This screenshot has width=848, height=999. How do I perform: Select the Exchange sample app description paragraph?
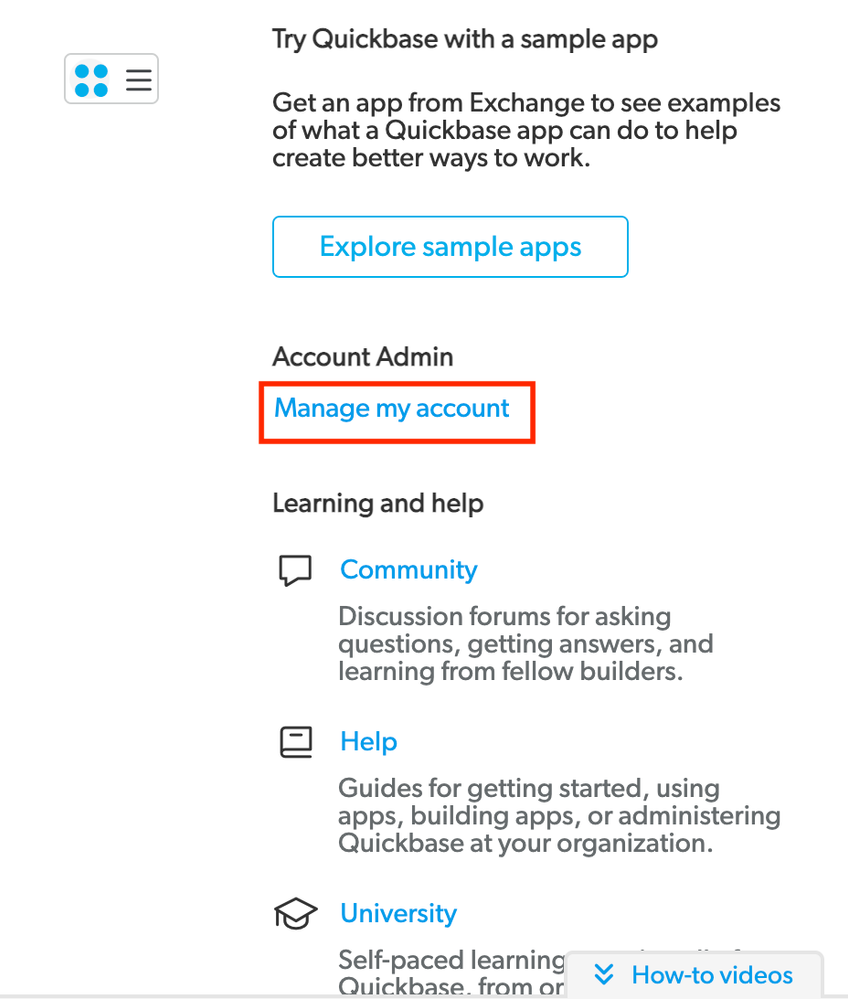pos(526,131)
